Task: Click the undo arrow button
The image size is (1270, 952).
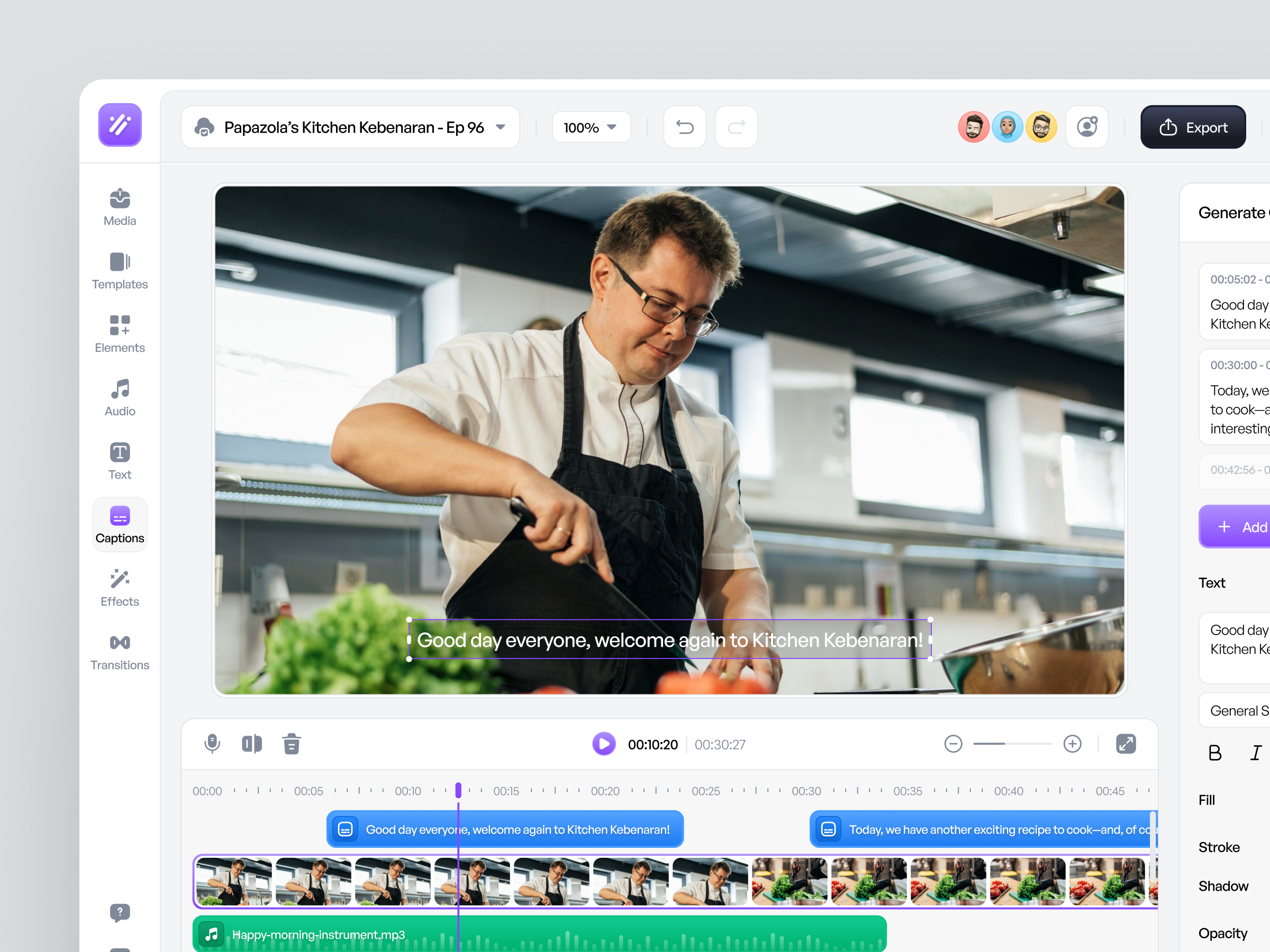Action: pyautogui.click(x=684, y=127)
